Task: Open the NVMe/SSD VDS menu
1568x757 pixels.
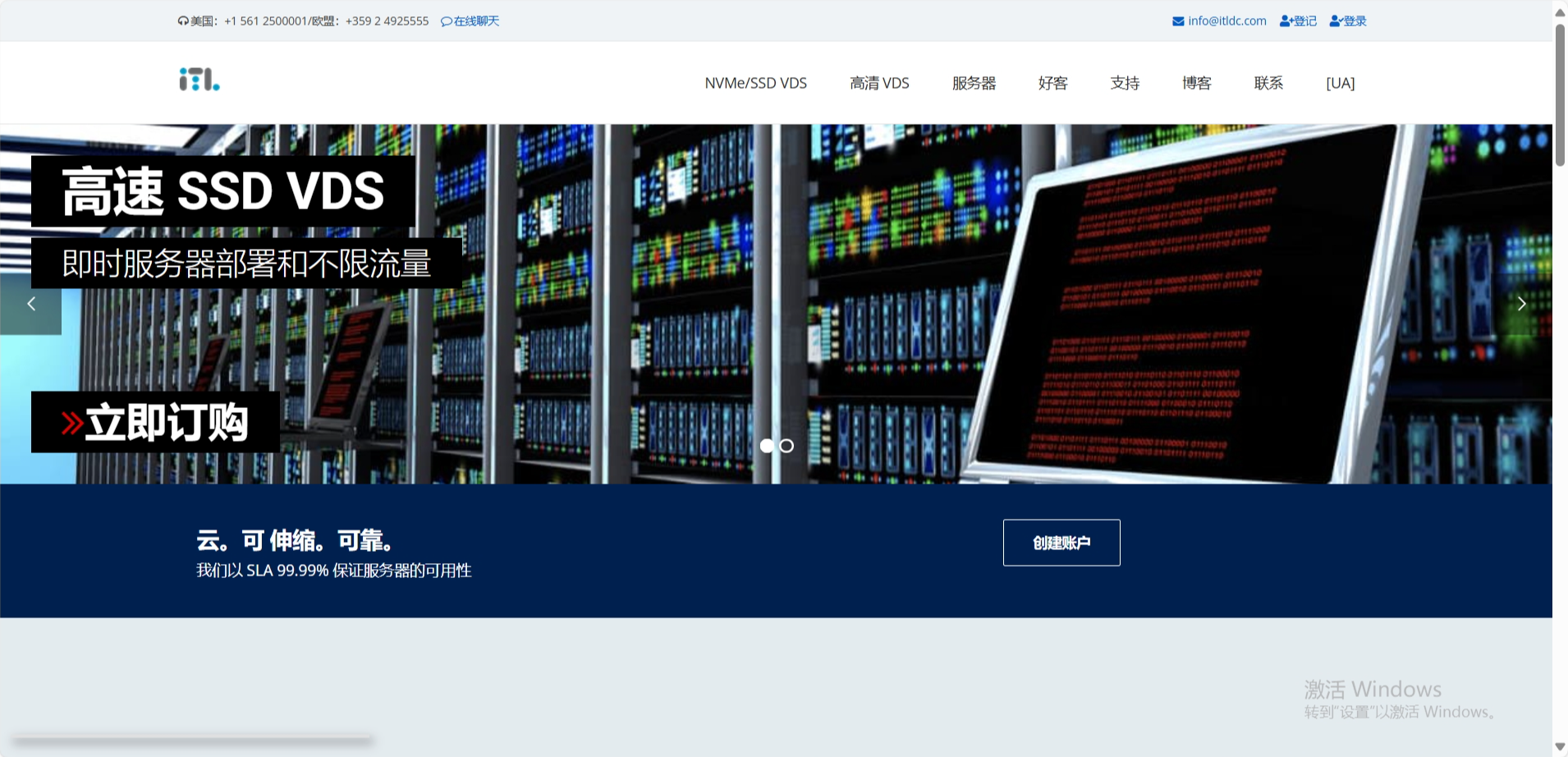Action: click(755, 83)
